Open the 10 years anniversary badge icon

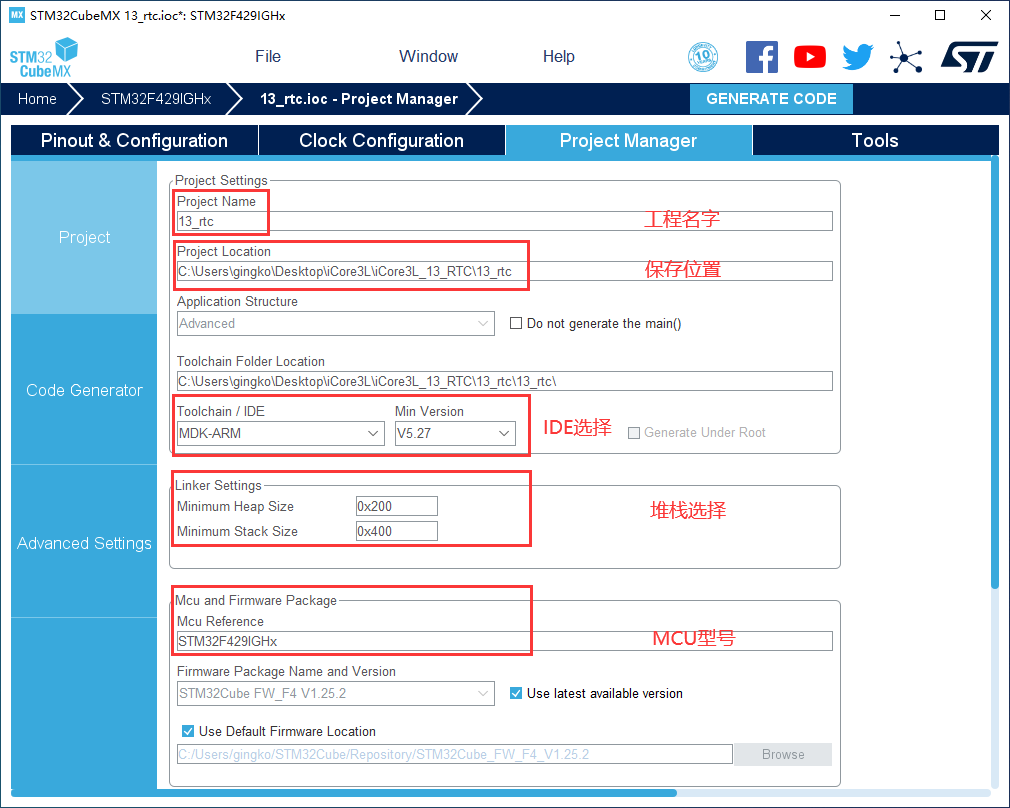click(x=703, y=57)
